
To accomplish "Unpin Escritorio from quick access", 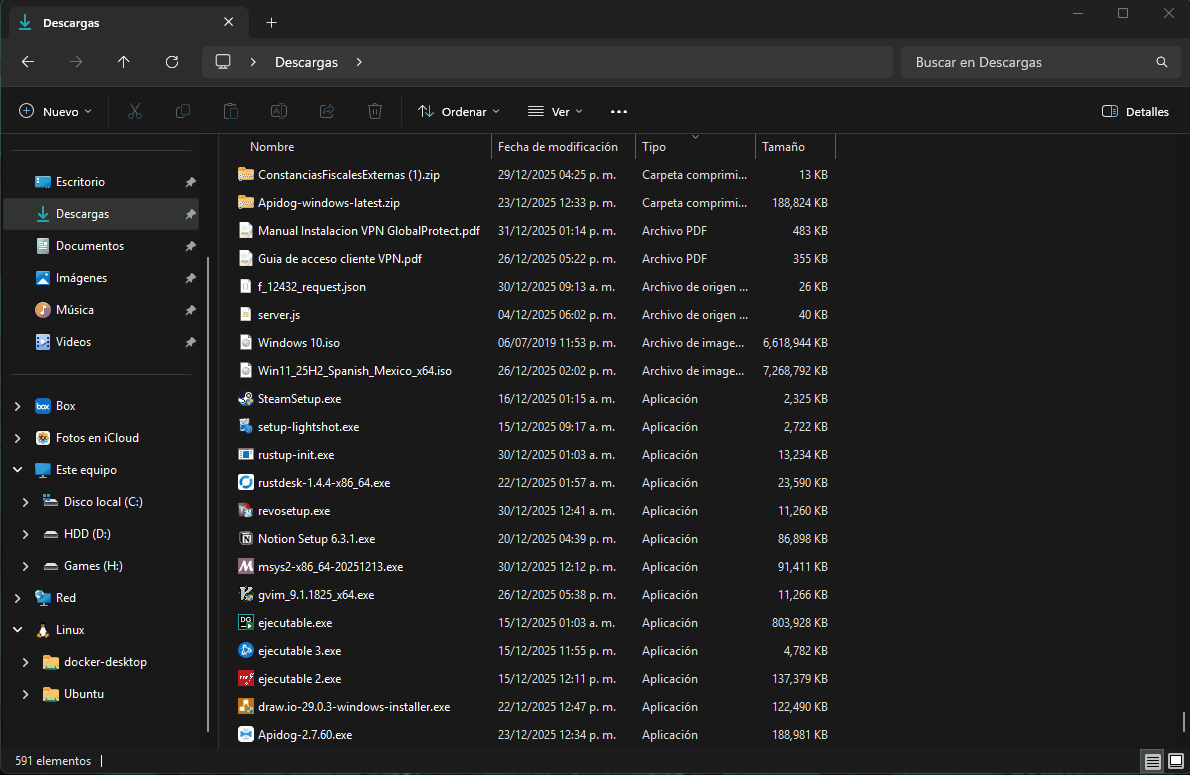I will click(190, 182).
